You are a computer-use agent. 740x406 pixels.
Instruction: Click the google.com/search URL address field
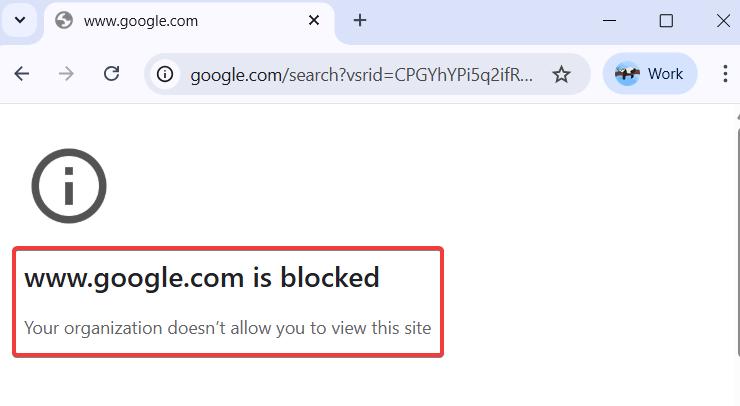[x=361, y=74]
